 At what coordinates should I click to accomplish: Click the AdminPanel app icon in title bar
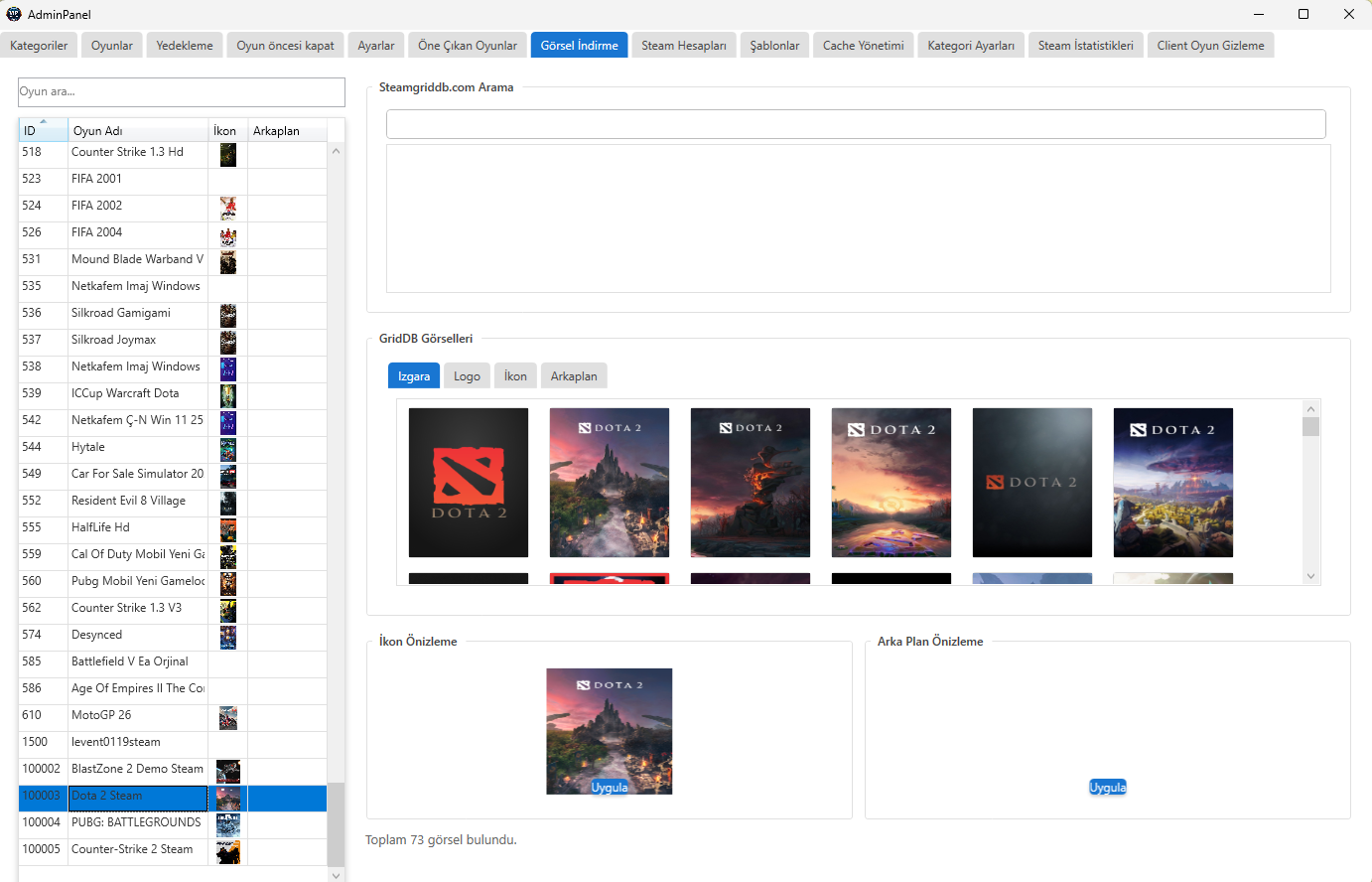pyautogui.click(x=14, y=14)
